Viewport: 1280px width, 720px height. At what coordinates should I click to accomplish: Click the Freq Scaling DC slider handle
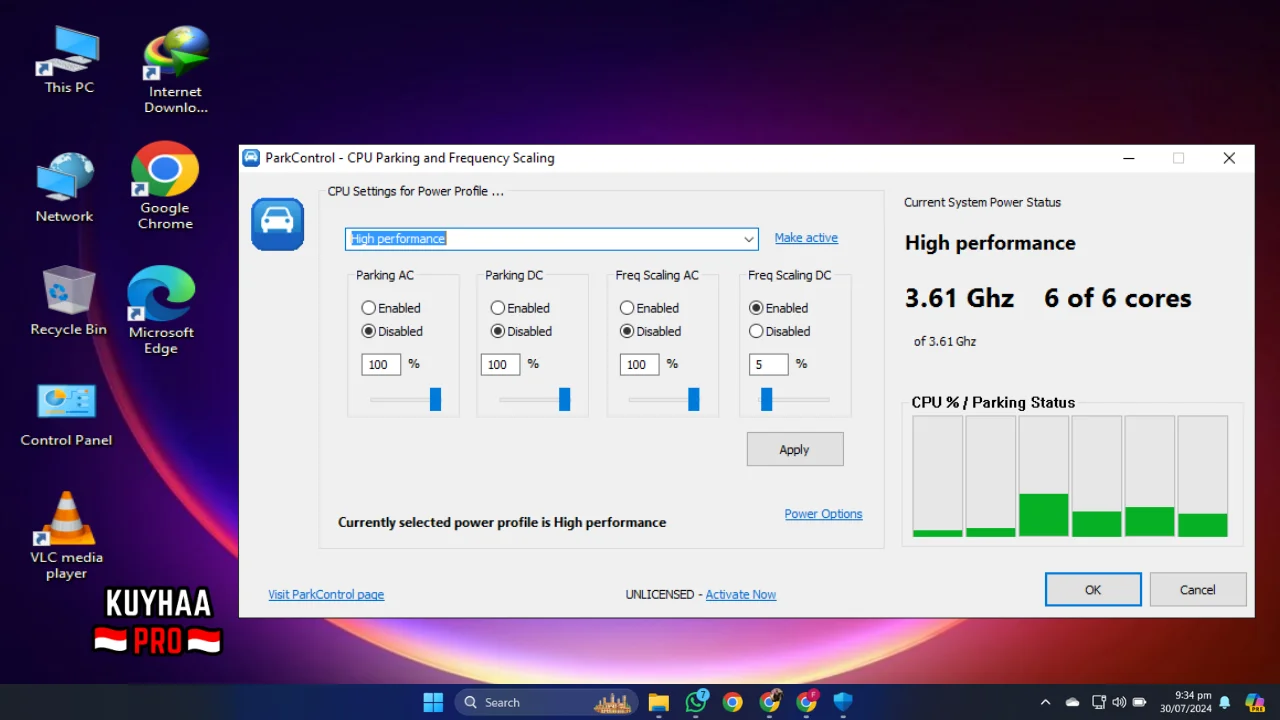click(x=767, y=399)
